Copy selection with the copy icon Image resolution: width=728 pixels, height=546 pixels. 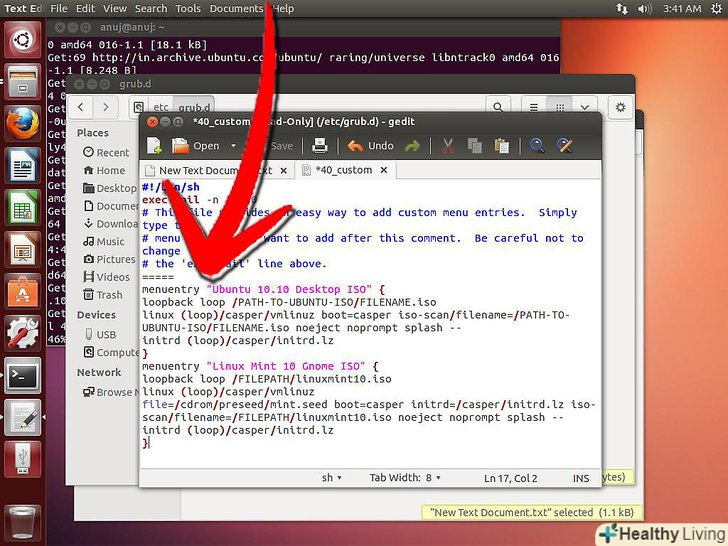(x=474, y=146)
